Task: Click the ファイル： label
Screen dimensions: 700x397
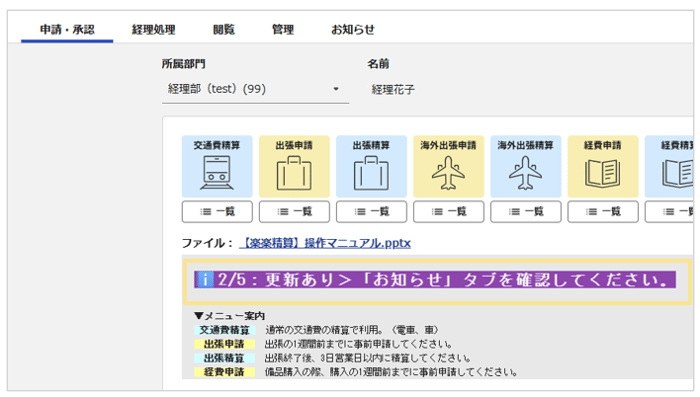Action: tap(208, 243)
